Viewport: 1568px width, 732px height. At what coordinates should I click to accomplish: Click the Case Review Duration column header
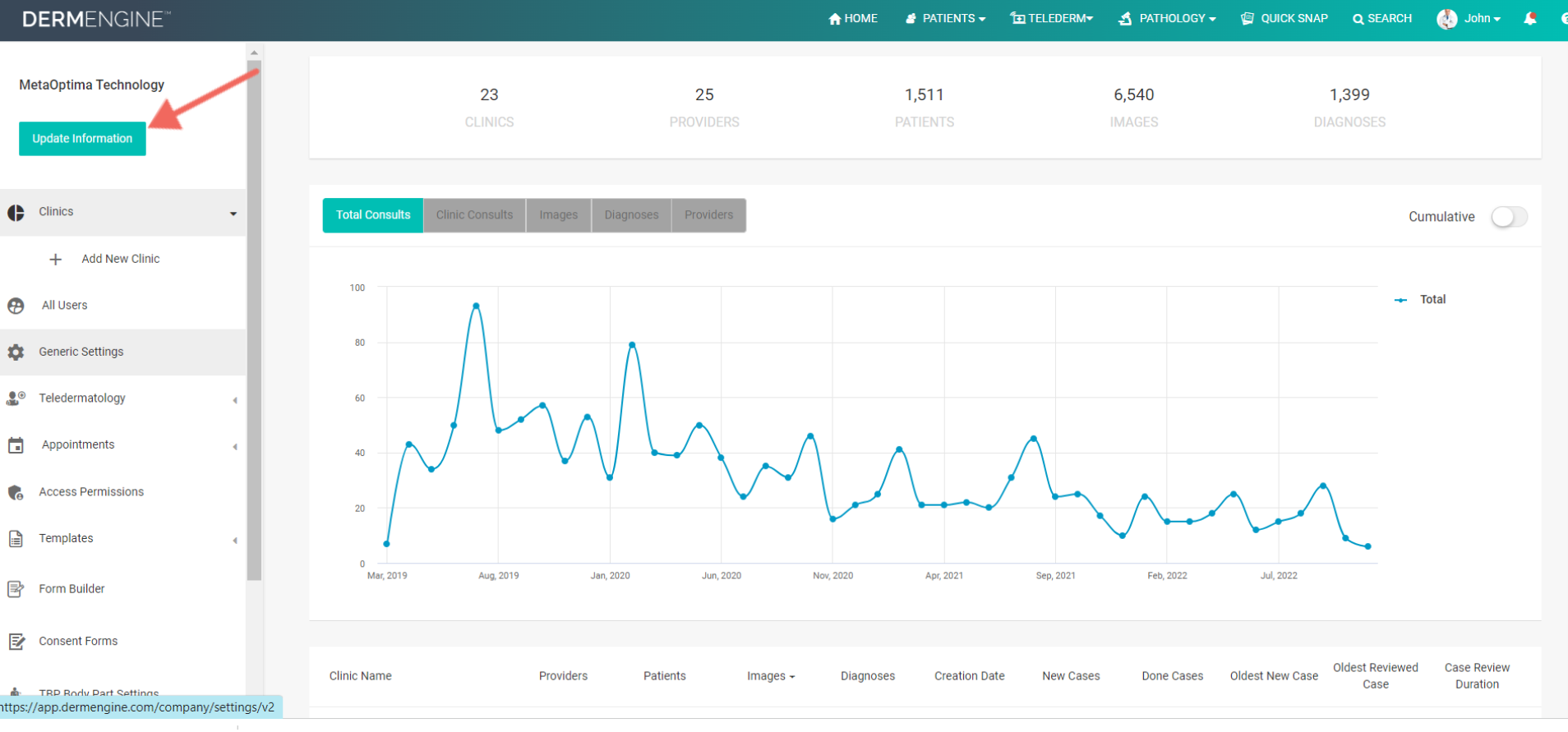pos(1477,676)
